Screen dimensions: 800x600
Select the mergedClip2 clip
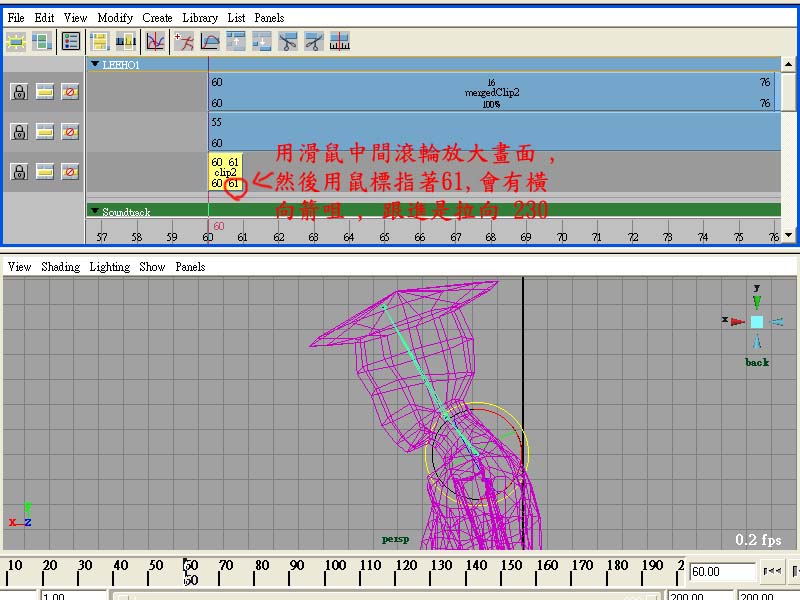click(492, 92)
